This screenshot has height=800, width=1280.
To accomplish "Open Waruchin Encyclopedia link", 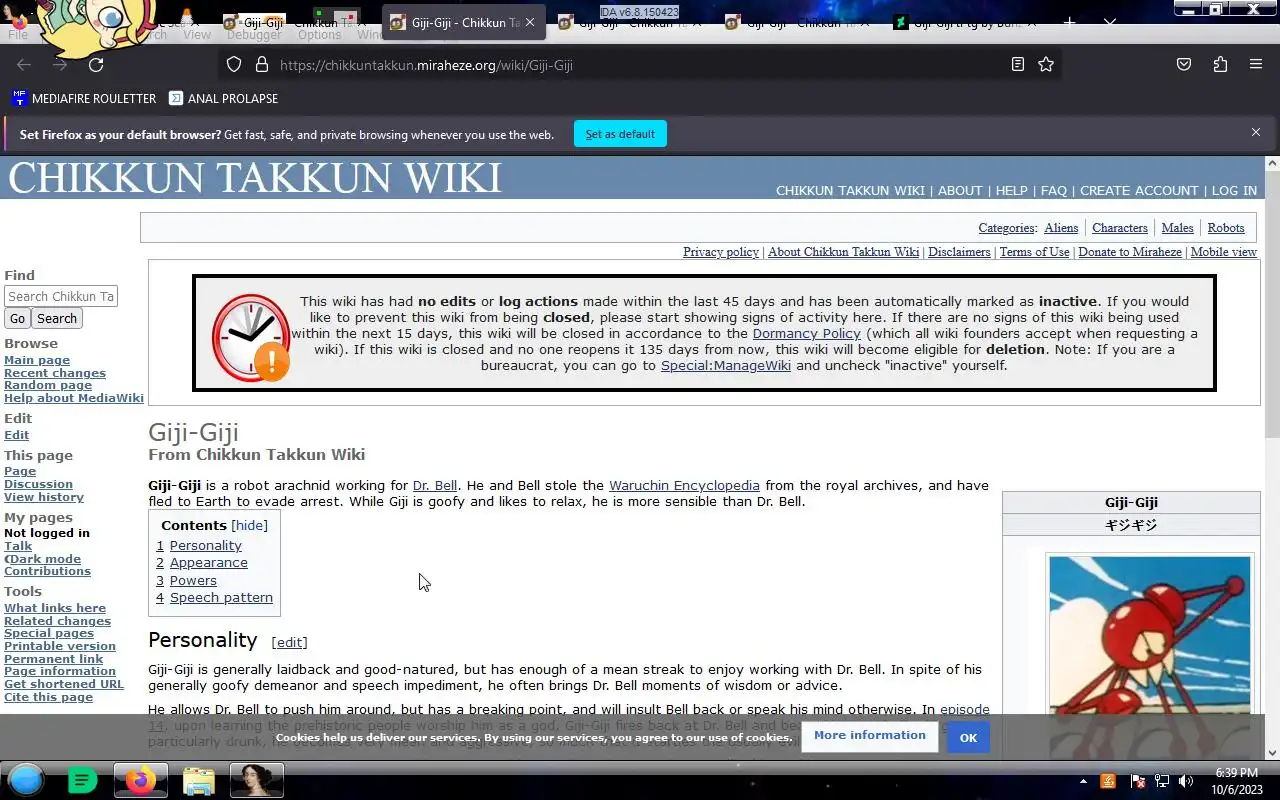I will pos(684,485).
